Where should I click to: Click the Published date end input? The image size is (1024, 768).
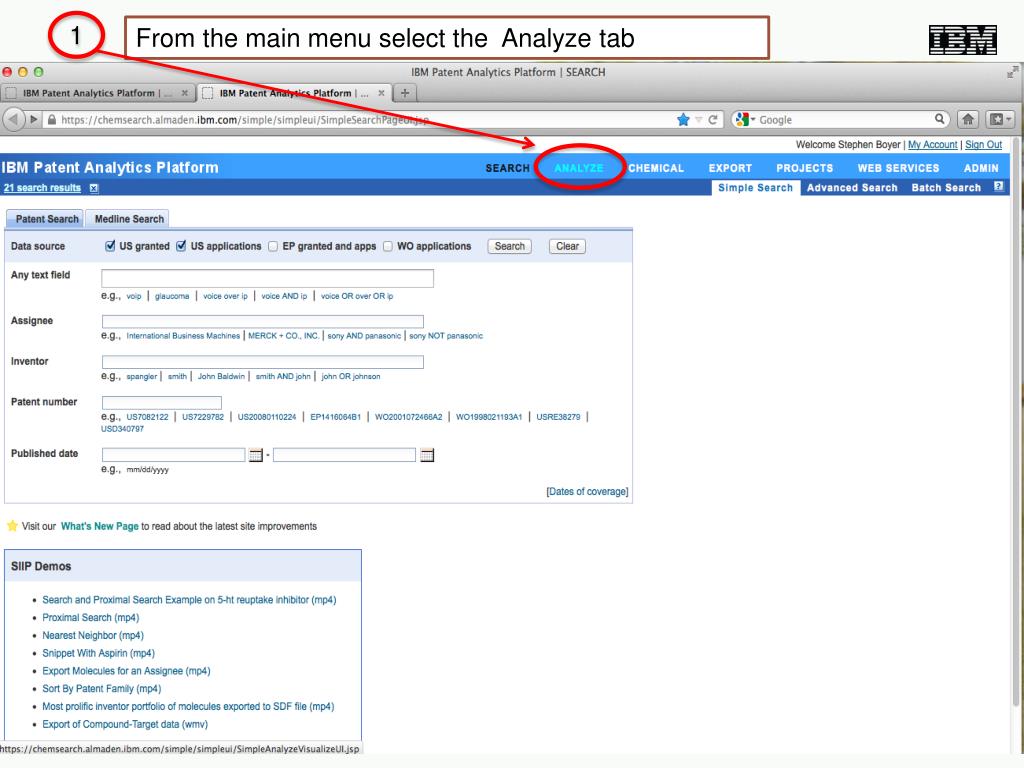pos(344,455)
